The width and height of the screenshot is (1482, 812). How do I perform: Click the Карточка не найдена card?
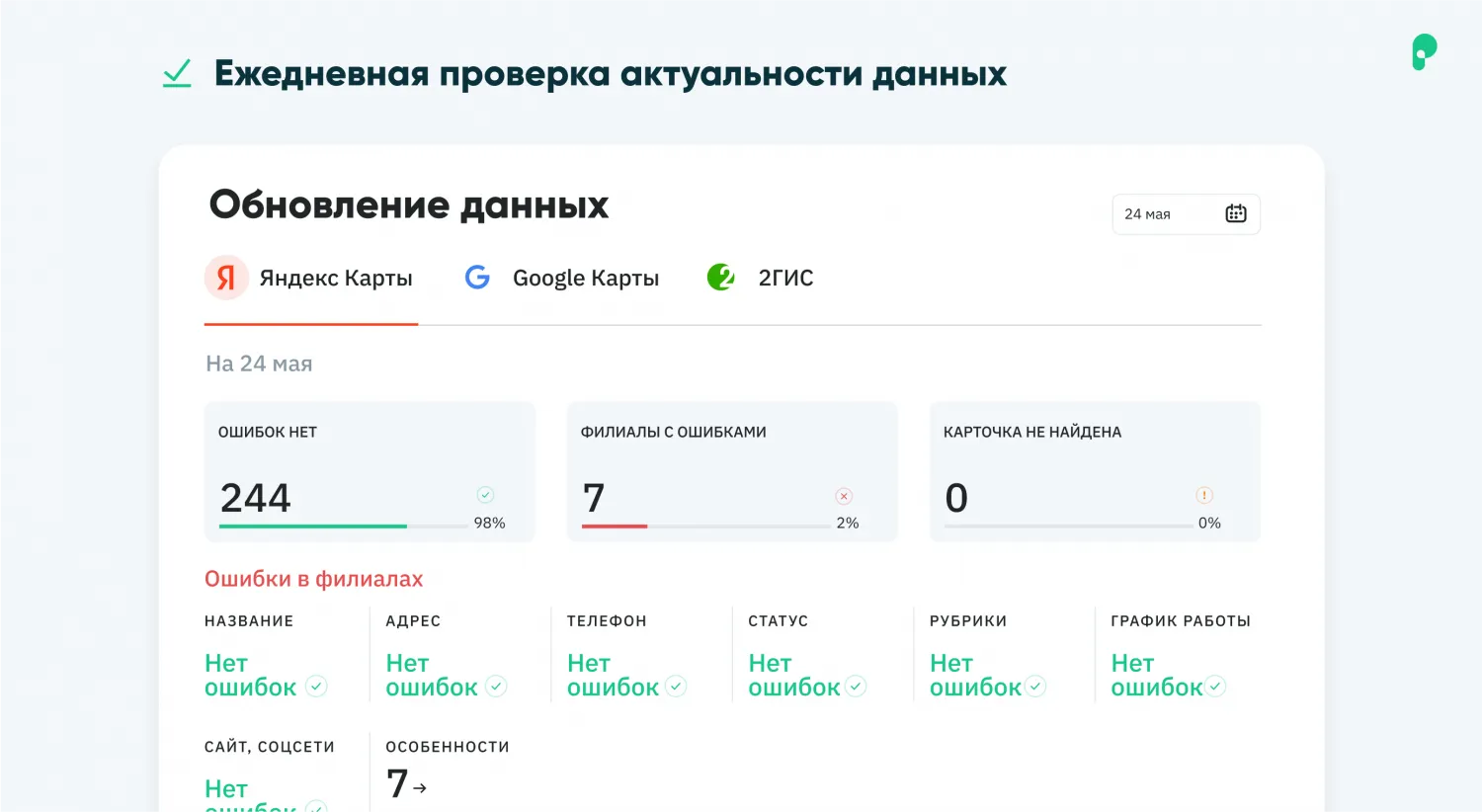(x=1095, y=471)
